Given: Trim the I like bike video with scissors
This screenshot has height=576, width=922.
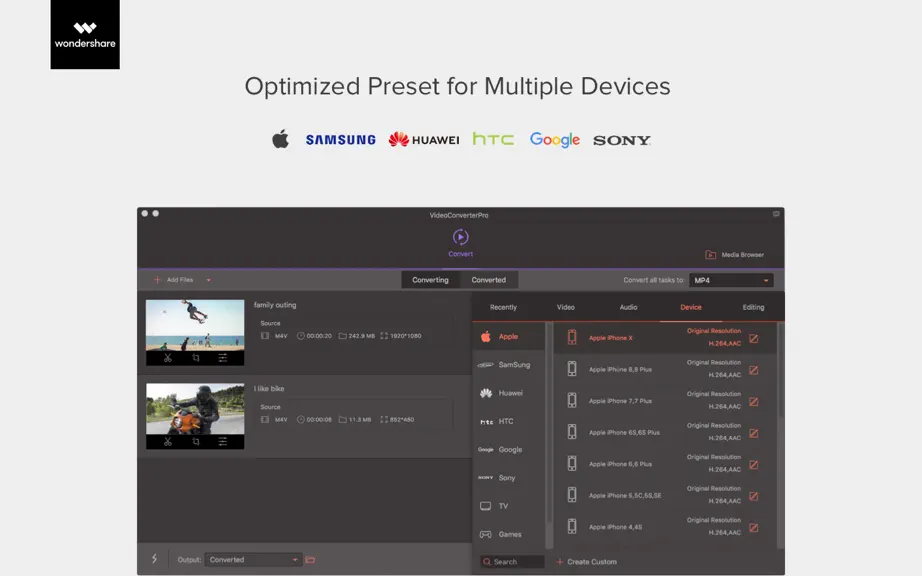Looking at the screenshot, I should [168, 442].
